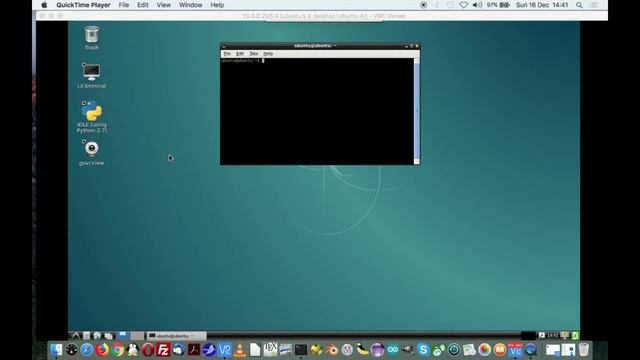Image resolution: width=640 pixels, height=360 pixels.
Task: Open SeaMonkey from the Dock
Action: coord(209,350)
